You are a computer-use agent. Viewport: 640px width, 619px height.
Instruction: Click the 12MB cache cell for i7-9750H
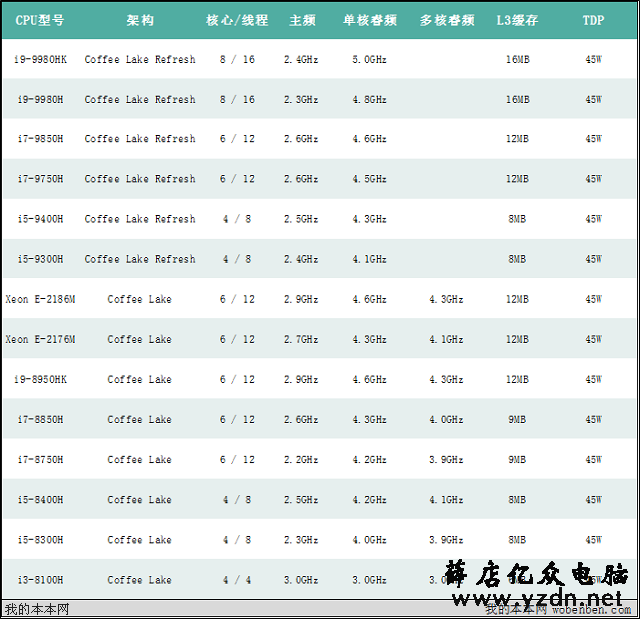[517, 179]
